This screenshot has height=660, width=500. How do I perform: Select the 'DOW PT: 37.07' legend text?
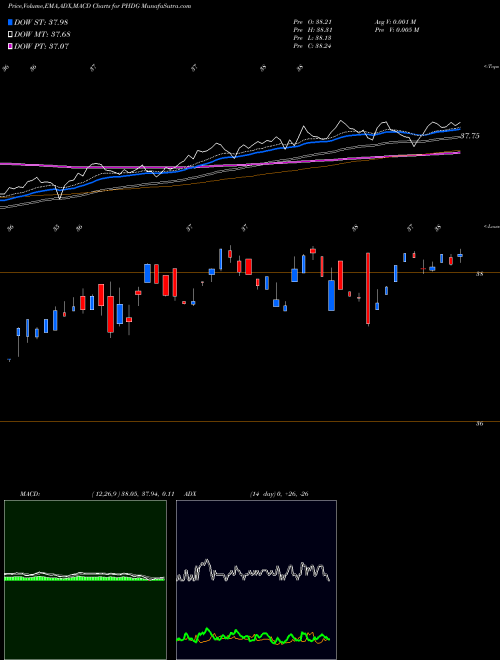click(41, 46)
